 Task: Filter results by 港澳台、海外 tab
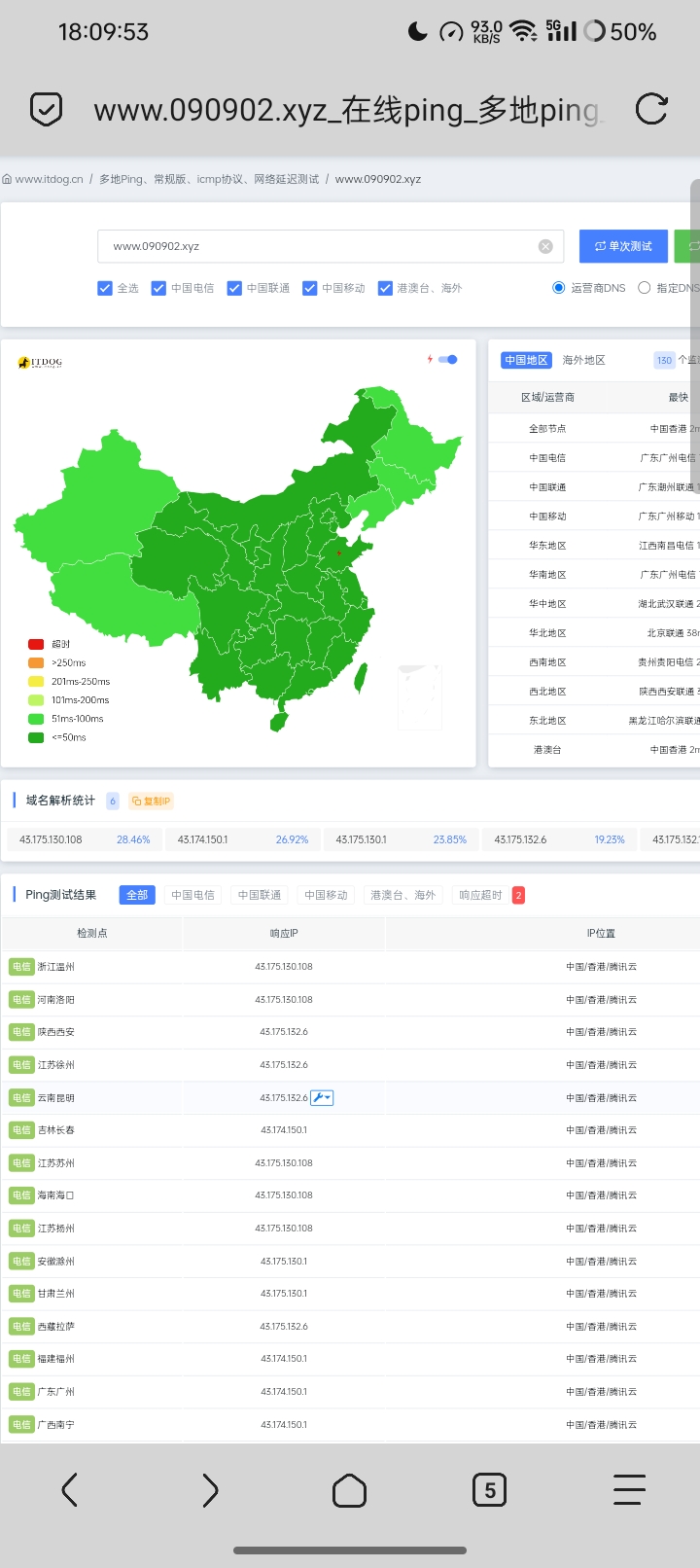pos(402,895)
